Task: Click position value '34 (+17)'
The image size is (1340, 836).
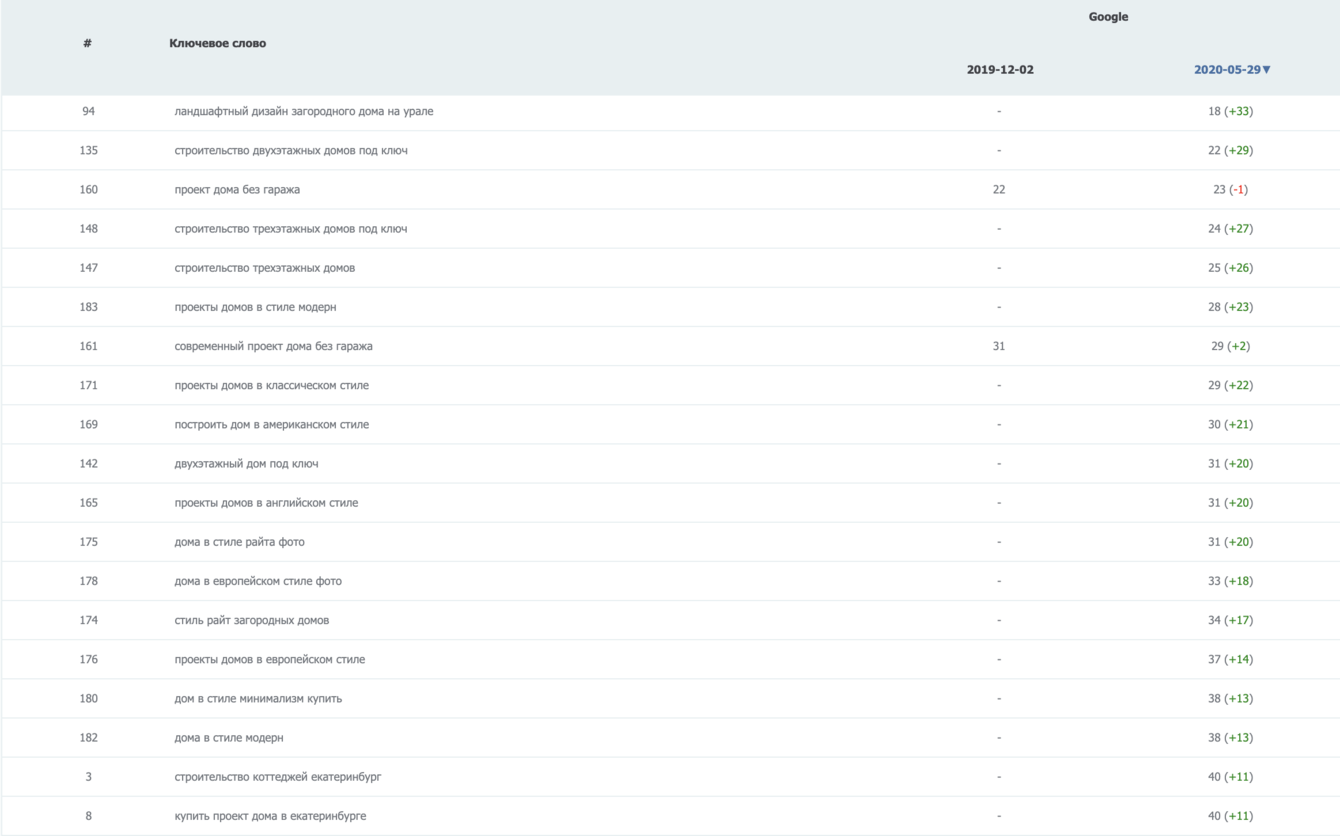Action: coord(1230,620)
